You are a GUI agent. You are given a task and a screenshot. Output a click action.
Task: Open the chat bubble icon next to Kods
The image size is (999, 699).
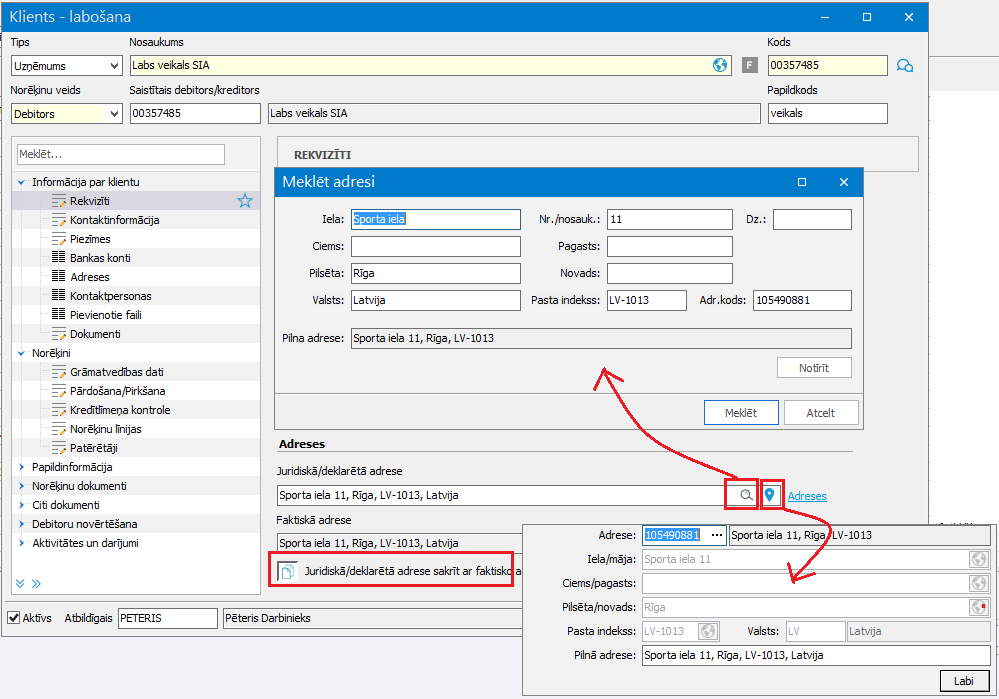click(x=905, y=66)
